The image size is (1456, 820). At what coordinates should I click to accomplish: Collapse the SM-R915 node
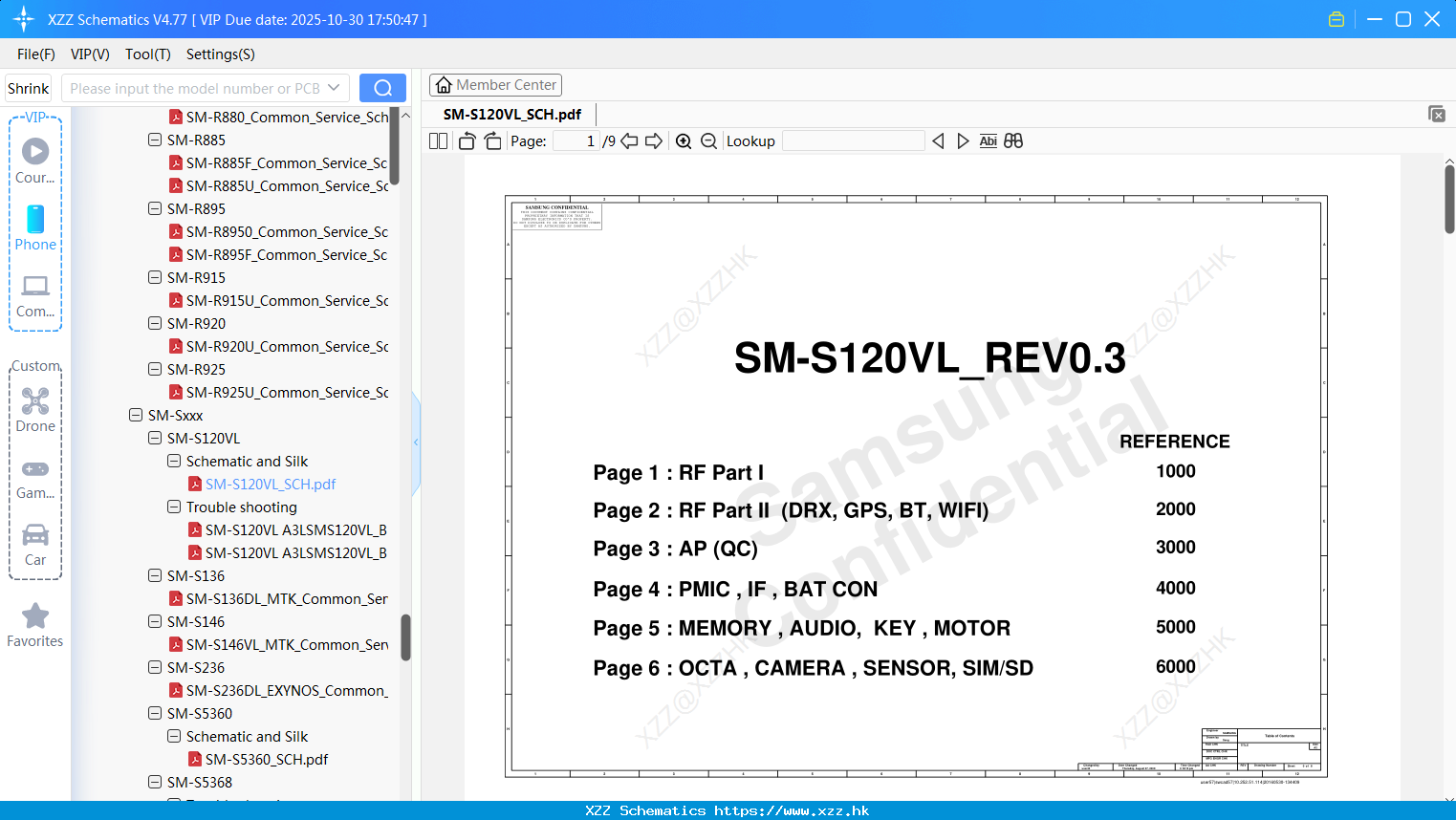tap(155, 277)
